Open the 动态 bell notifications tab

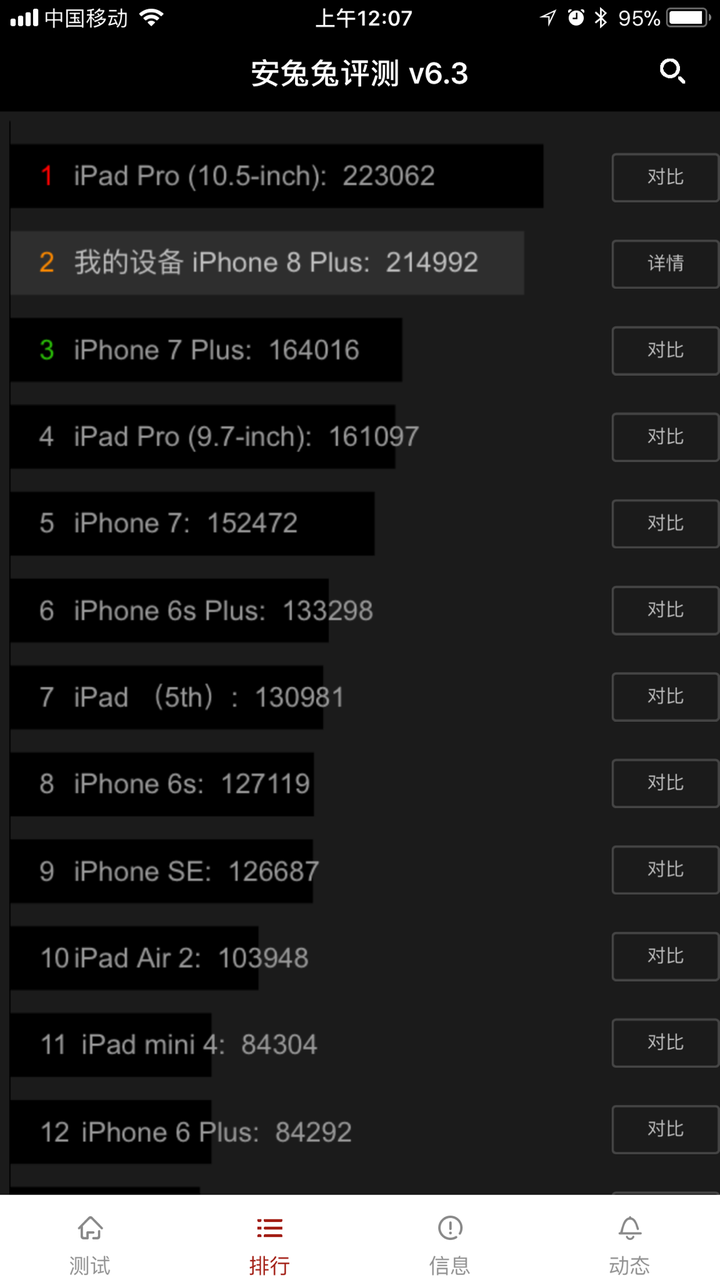(629, 1227)
